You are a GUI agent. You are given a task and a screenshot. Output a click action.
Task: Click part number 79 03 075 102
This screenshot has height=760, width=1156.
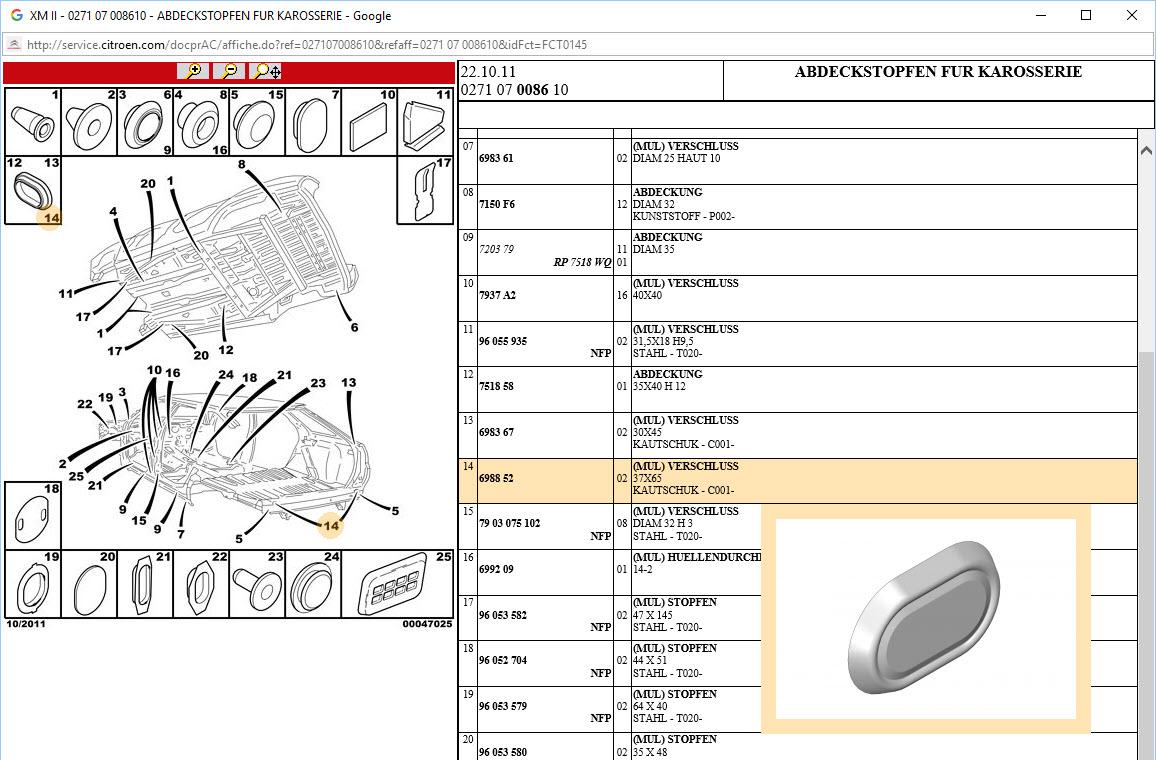tap(509, 523)
